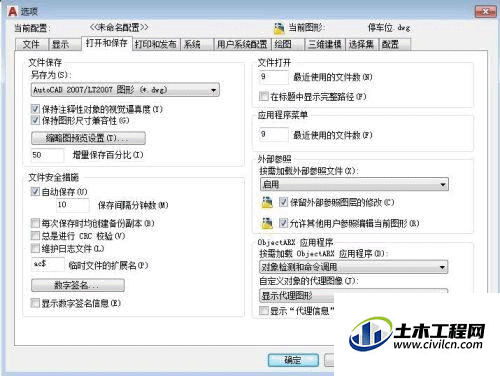
Task: Open the 另存为 file format dropdown
Action: (125, 90)
